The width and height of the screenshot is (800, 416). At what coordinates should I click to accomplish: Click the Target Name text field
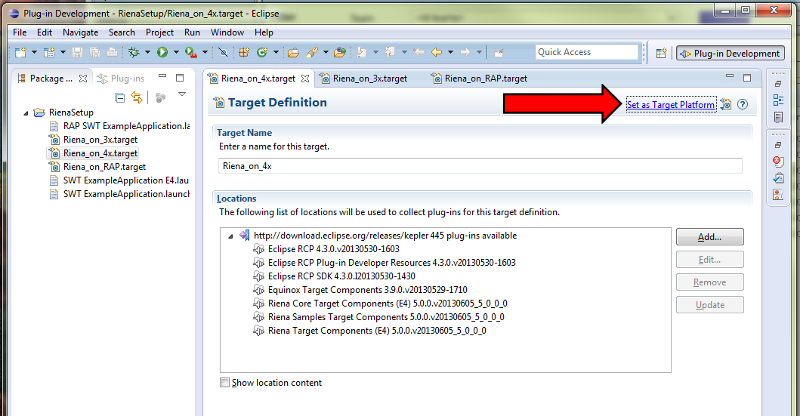click(x=480, y=166)
